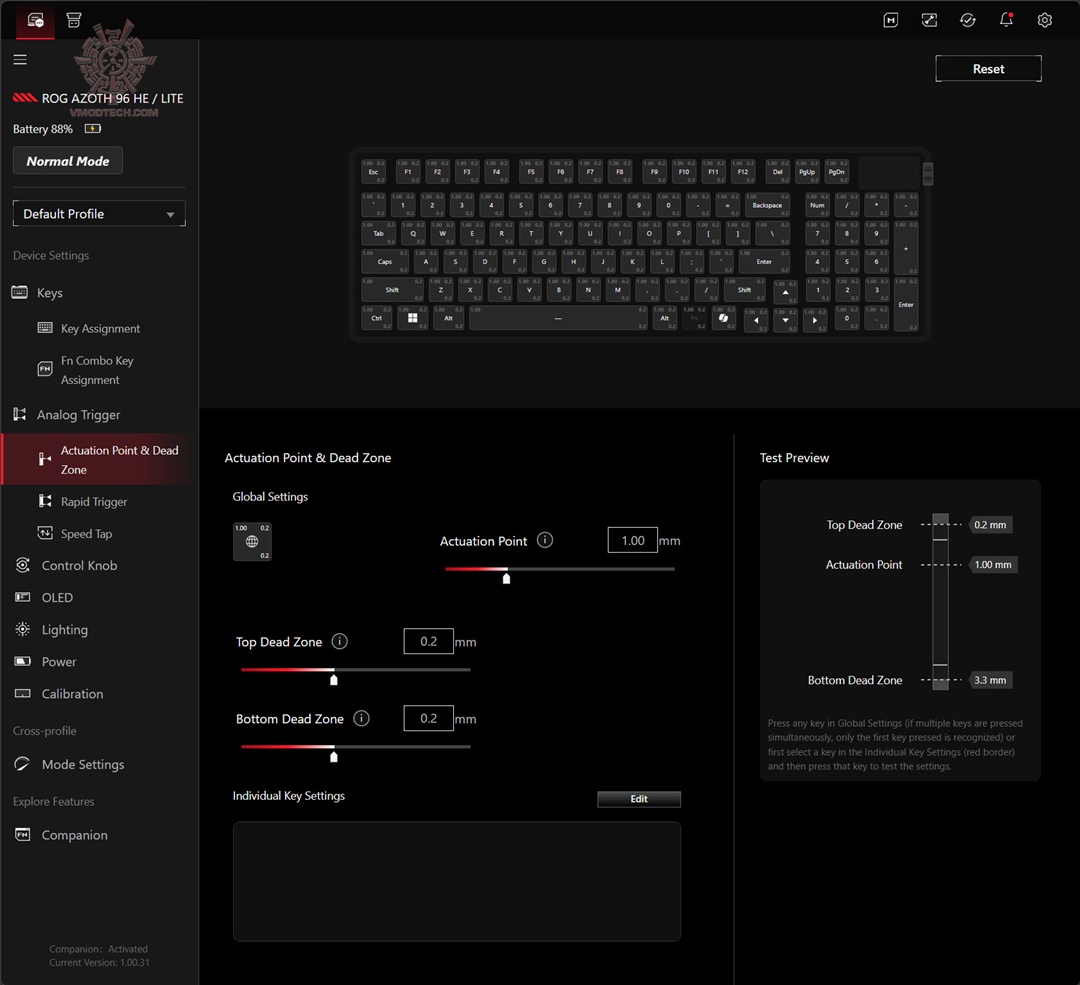The image size is (1080, 985).
Task: Click the Actuation Point value field
Action: pyautogui.click(x=632, y=540)
